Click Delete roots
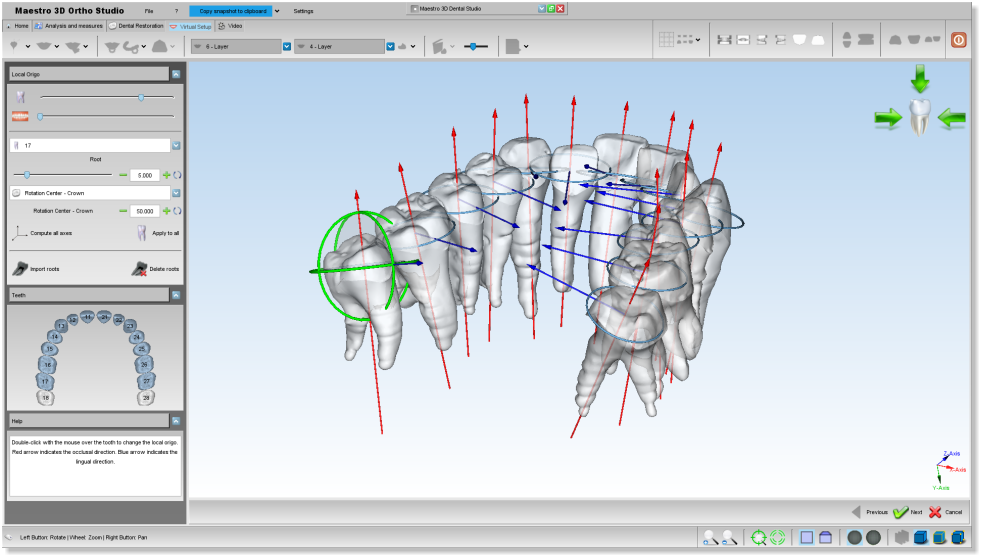This screenshot has width=984, height=560. click(x=155, y=269)
